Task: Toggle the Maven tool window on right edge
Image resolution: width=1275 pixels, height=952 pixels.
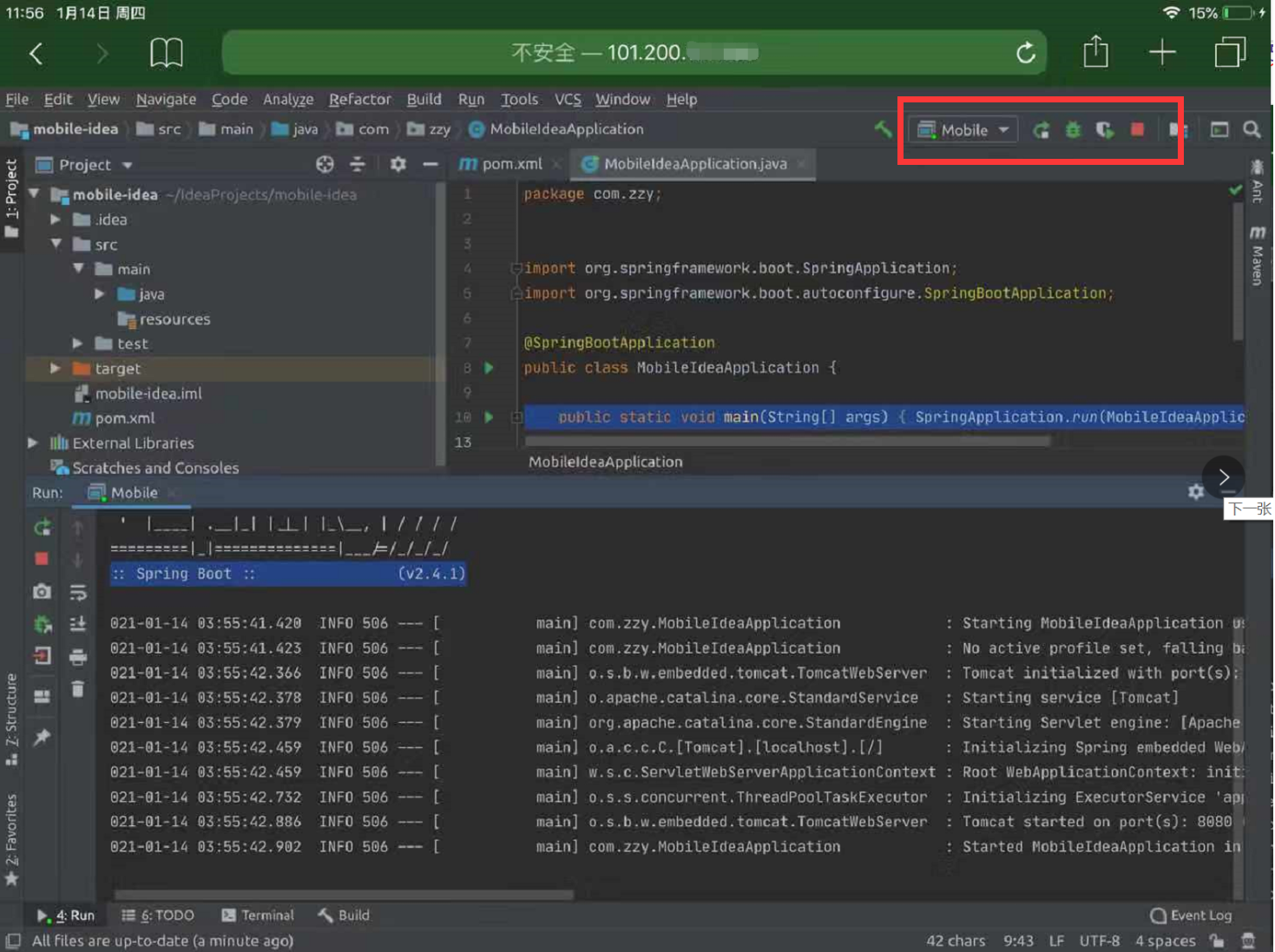Action: point(1257,255)
